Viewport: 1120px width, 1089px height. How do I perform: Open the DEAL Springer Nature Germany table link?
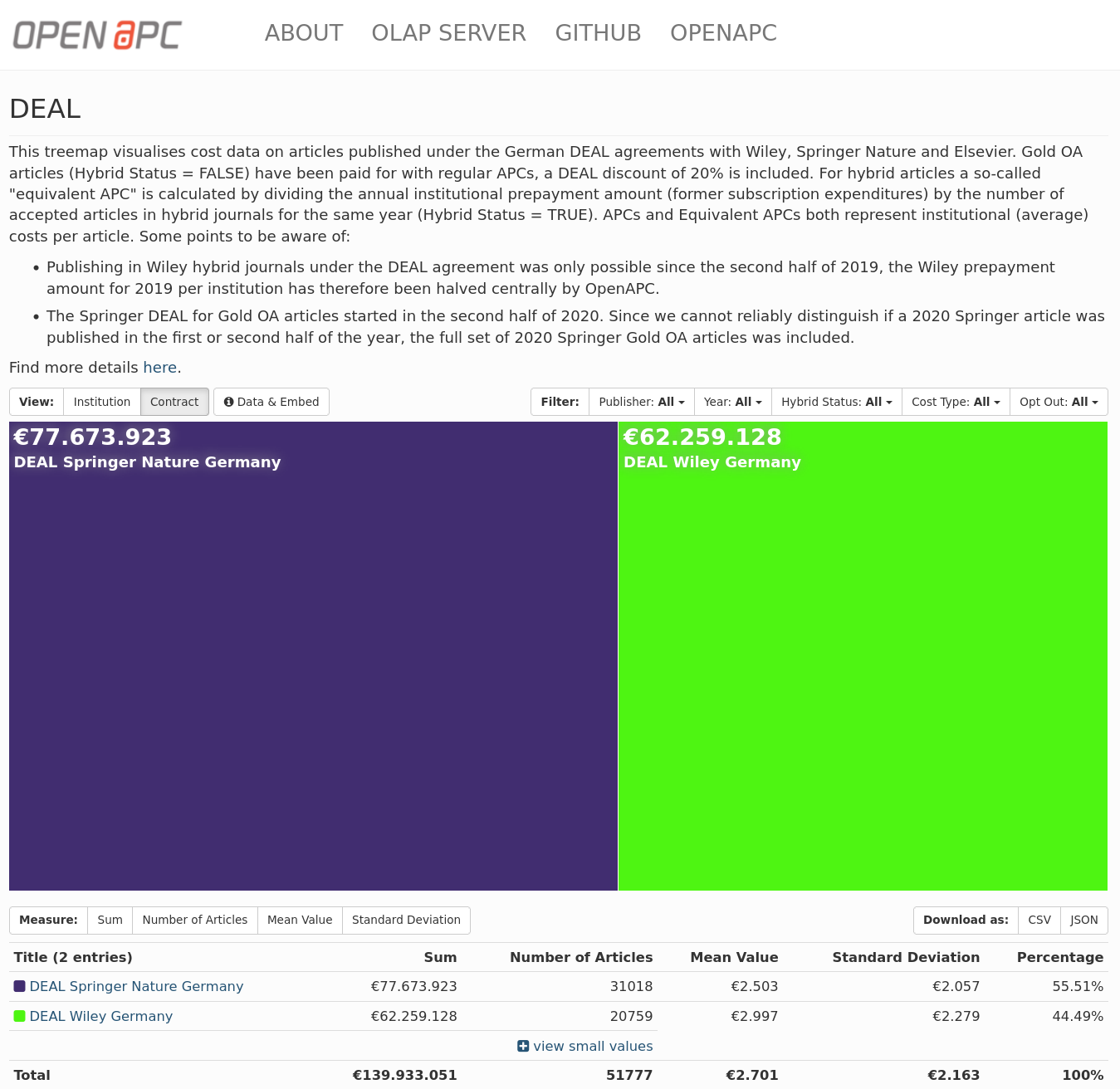pos(136,986)
